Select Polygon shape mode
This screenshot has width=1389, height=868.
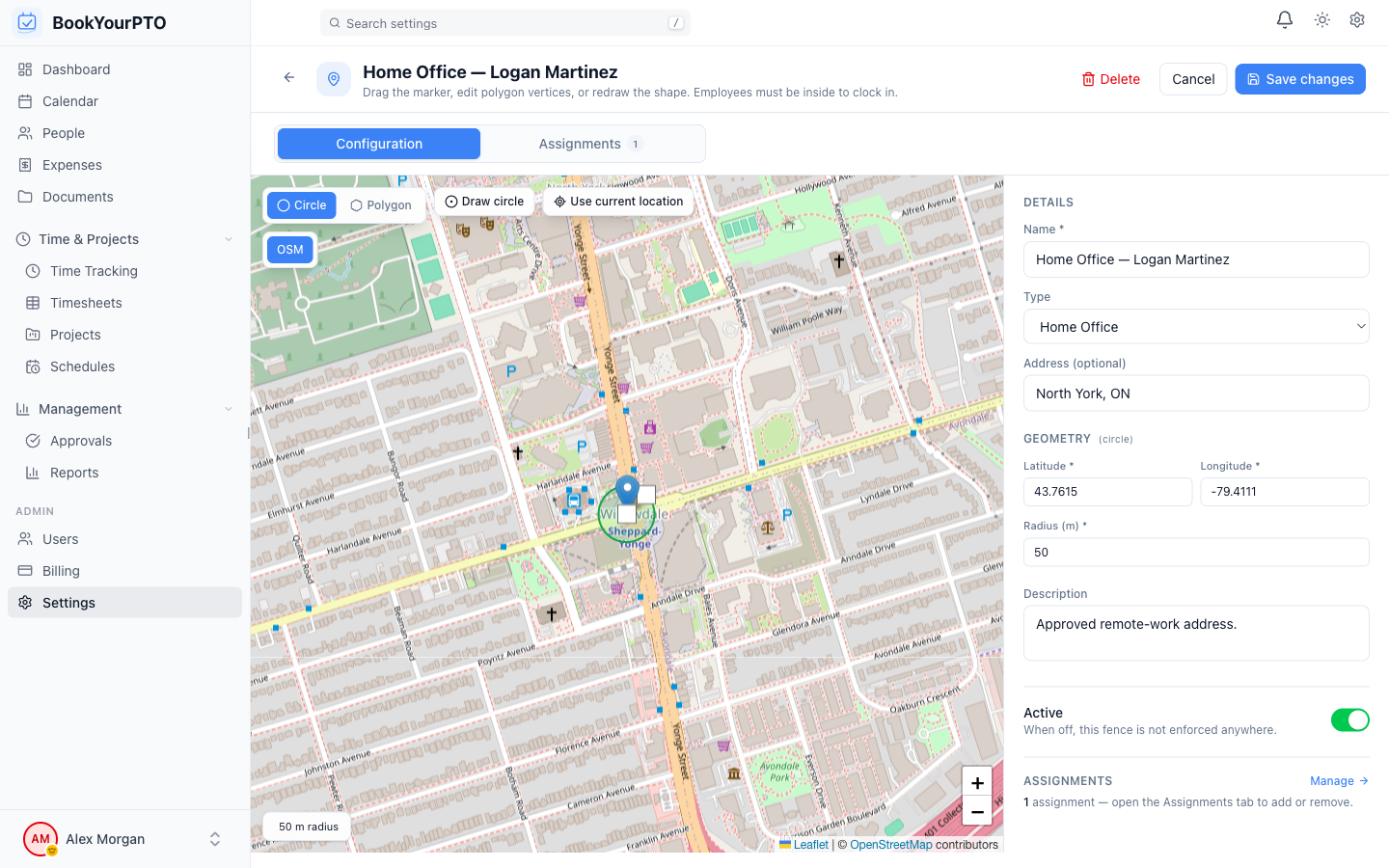[x=381, y=205]
